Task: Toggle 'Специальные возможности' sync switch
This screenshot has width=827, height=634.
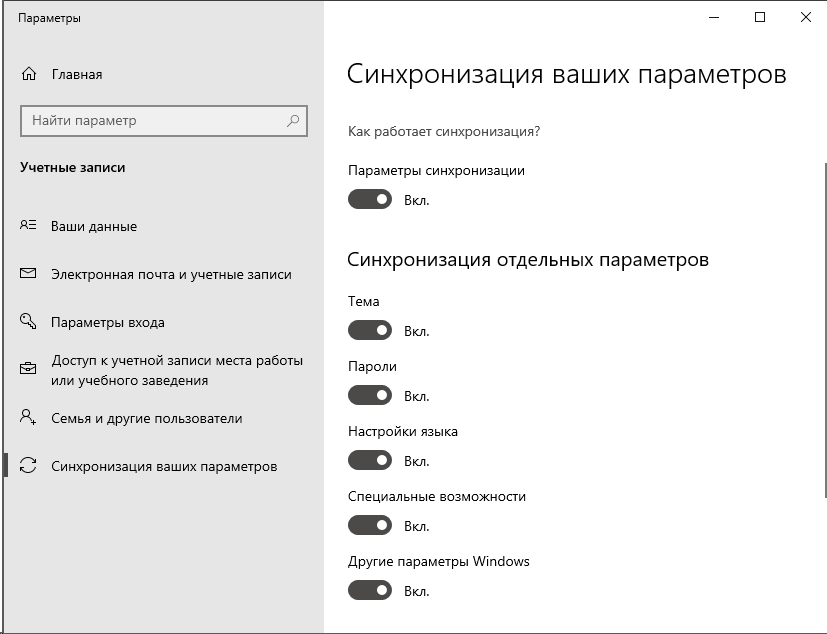Action: click(x=369, y=526)
